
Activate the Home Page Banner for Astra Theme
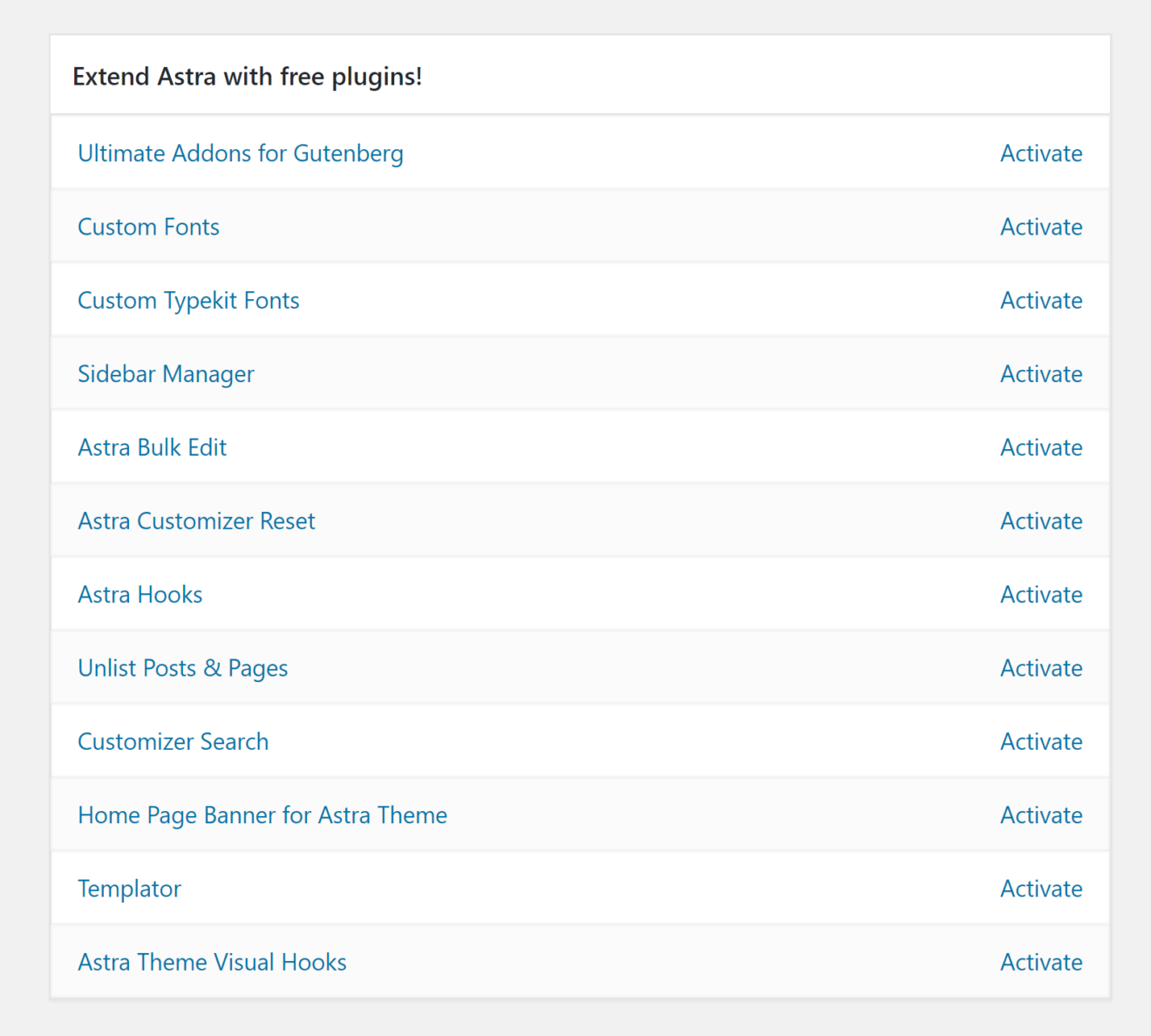point(1041,814)
